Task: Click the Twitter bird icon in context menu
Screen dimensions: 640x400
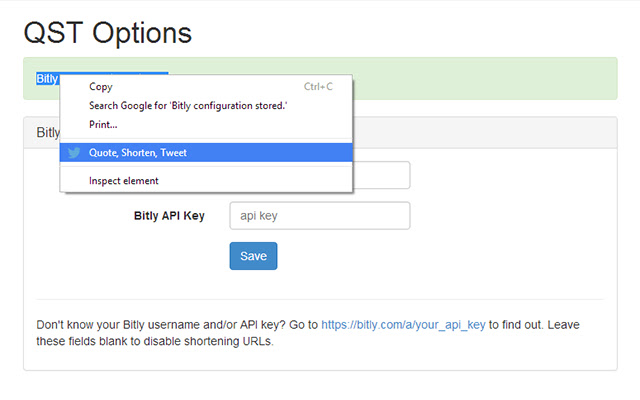Action: click(74, 153)
